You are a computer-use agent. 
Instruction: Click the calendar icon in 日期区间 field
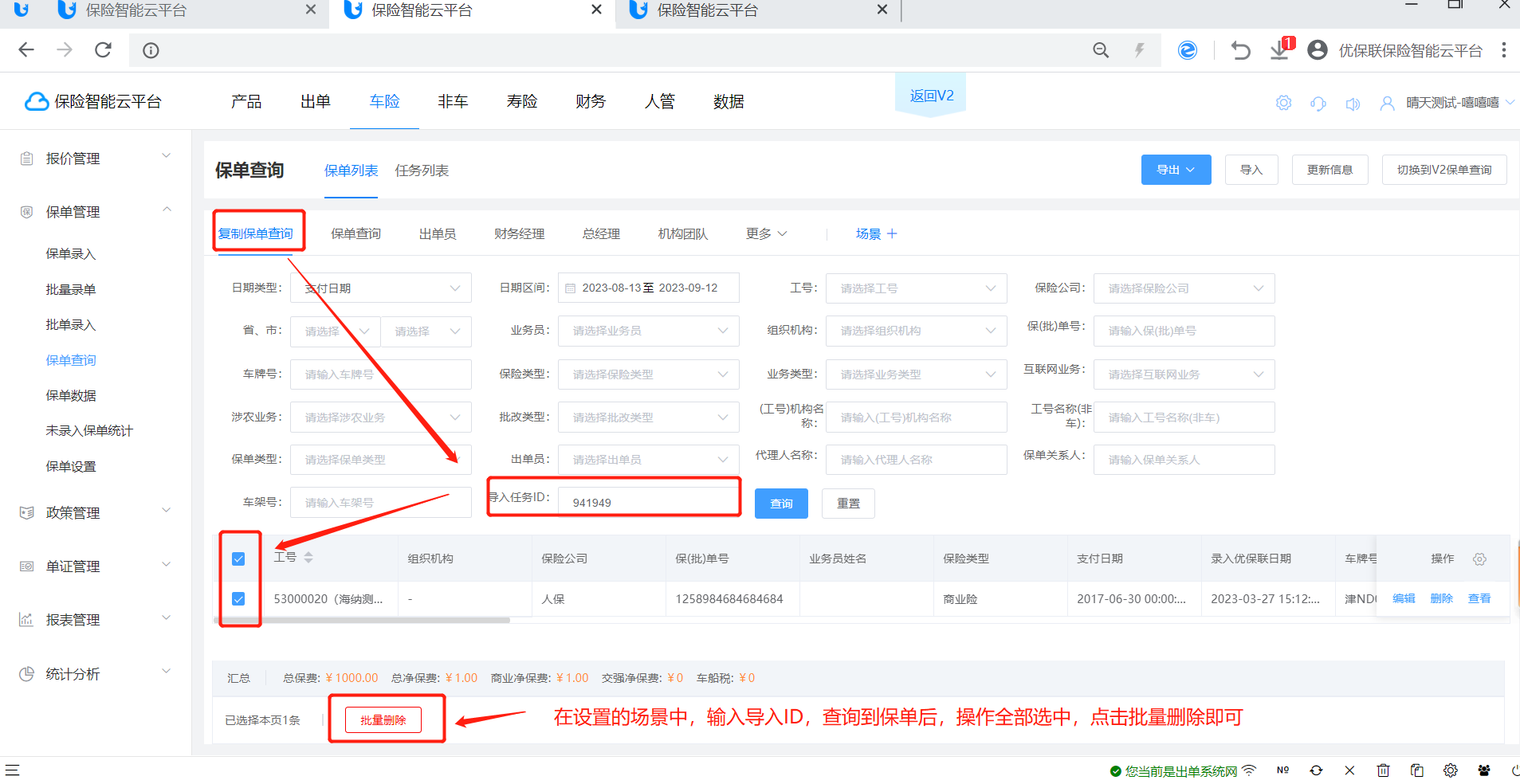571,288
